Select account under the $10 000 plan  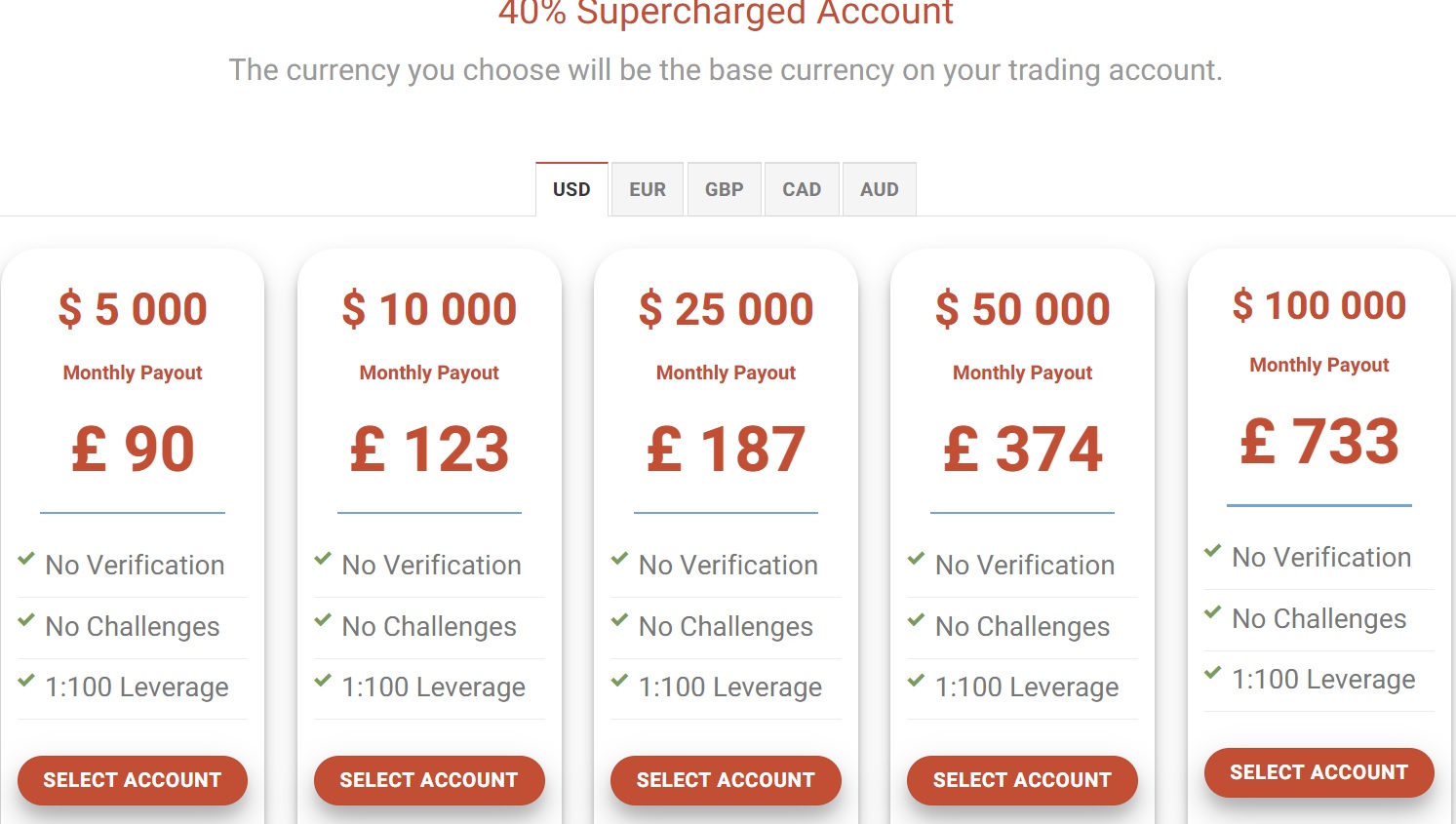pos(429,780)
